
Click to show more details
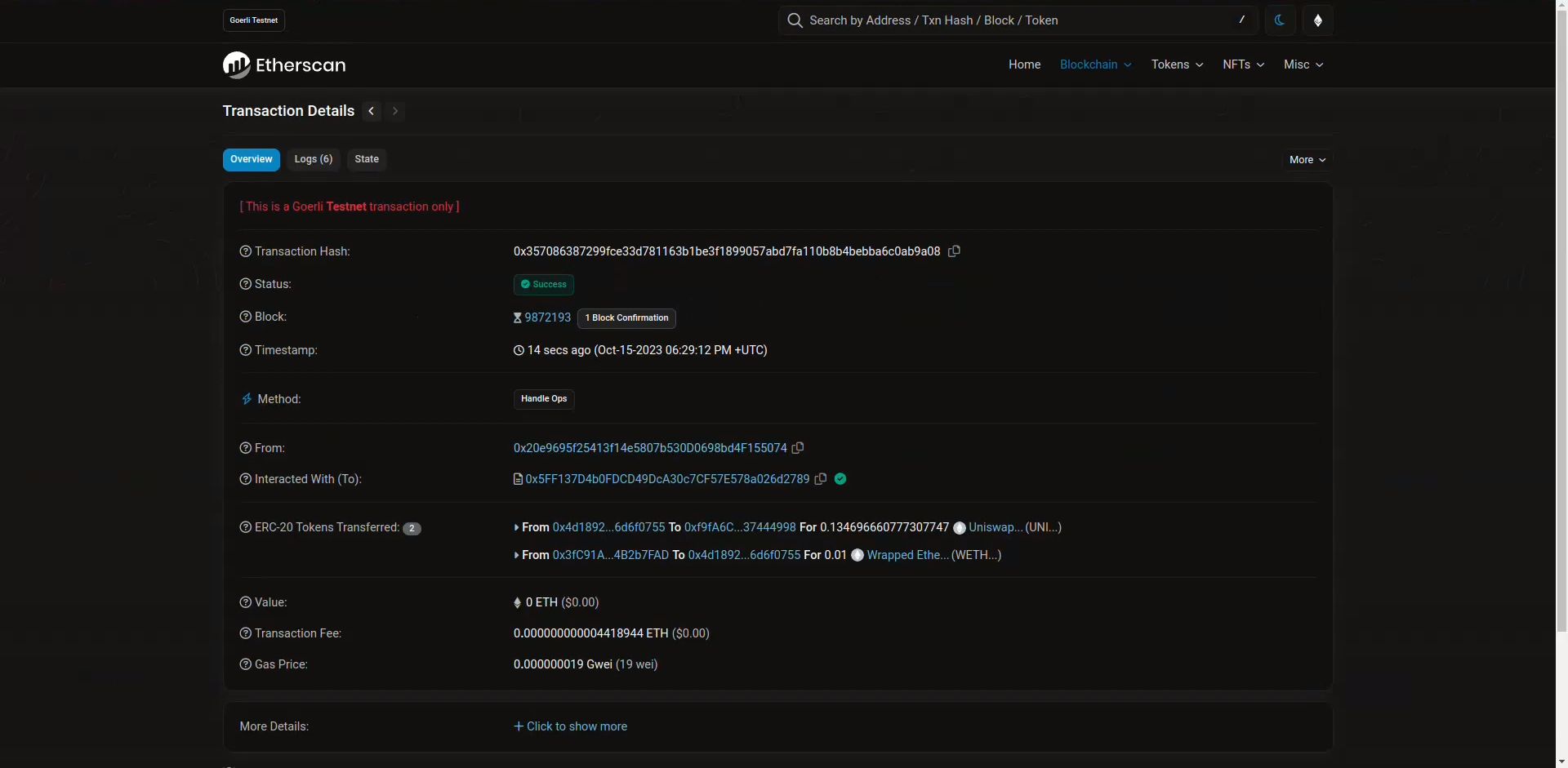570,726
